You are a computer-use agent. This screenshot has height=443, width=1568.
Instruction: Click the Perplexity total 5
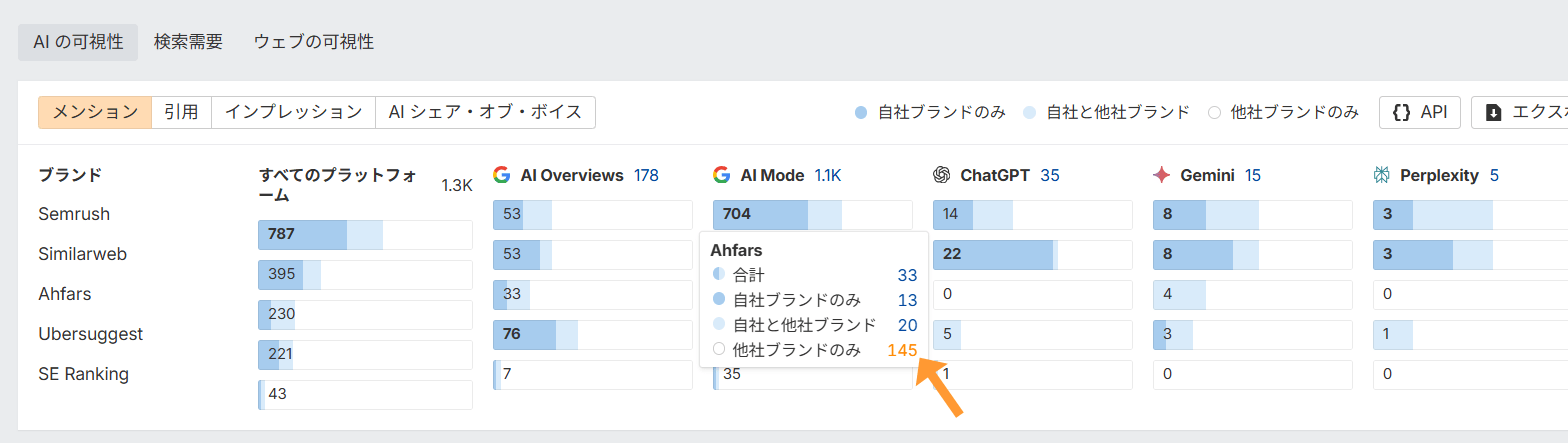(1494, 175)
